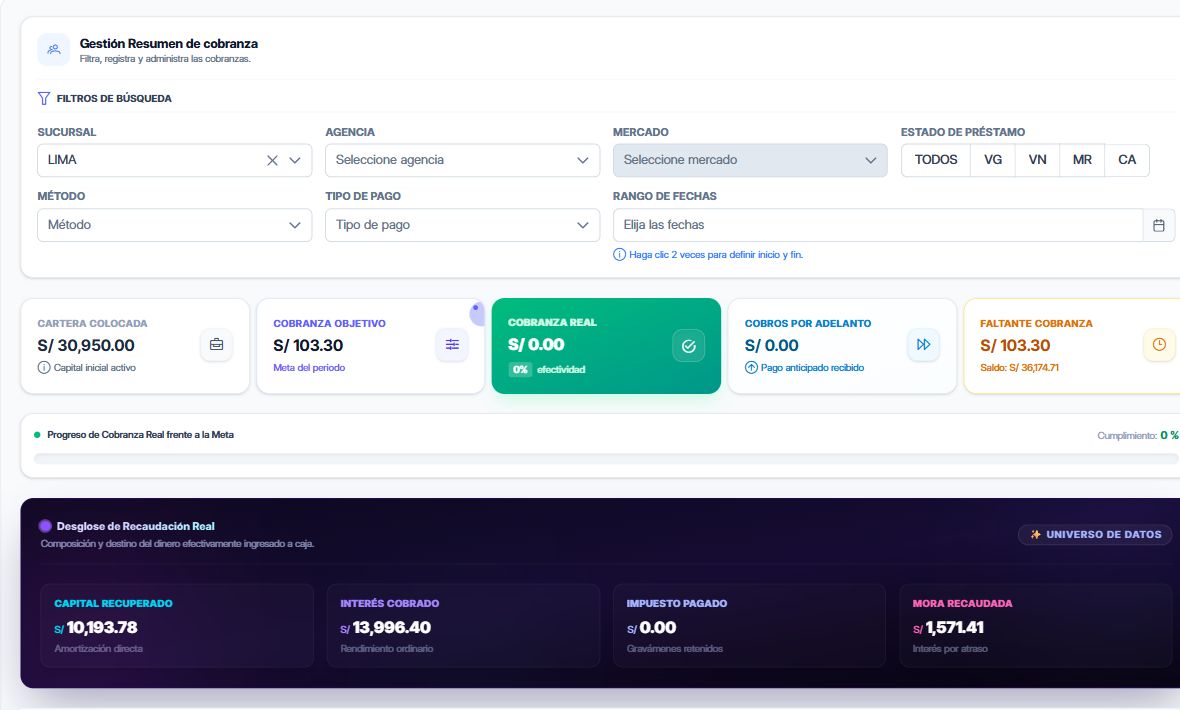Screen dimensions: 1180x710
Task: Click the Mora Recaudada card
Action: point(1036,626)
